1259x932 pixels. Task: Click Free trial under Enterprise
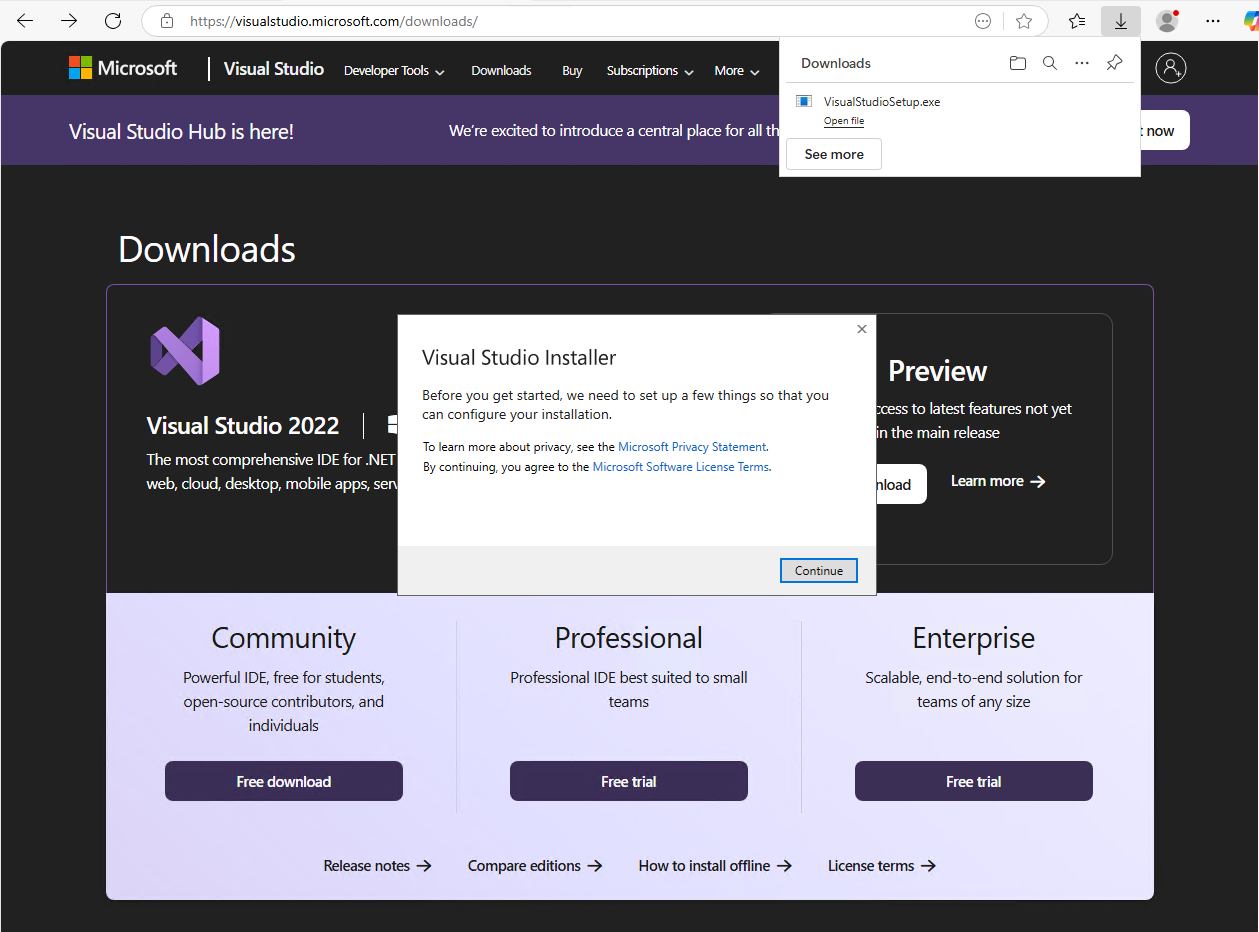(974, 781)
